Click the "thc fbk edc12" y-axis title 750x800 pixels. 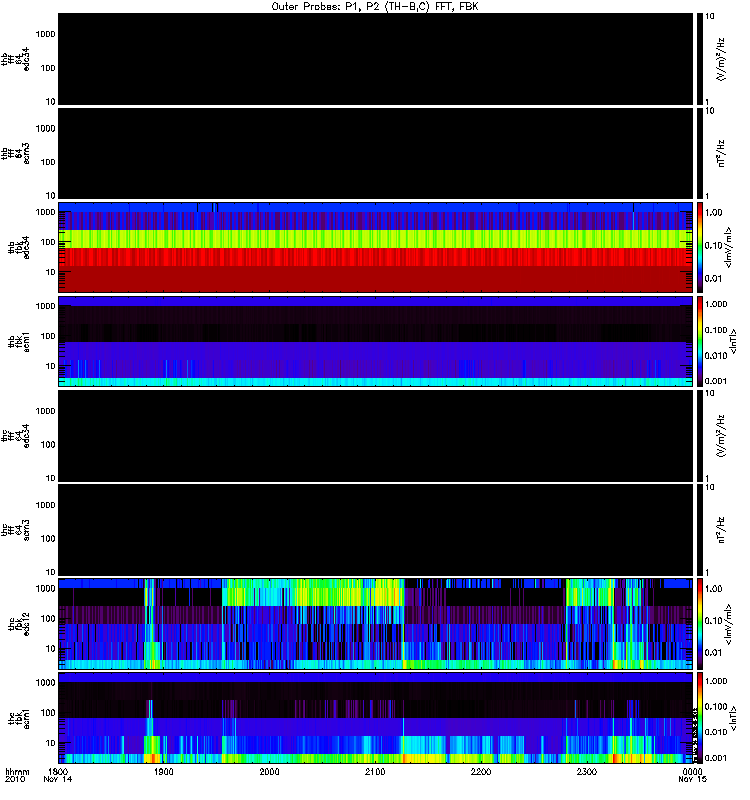coord(19,624)
